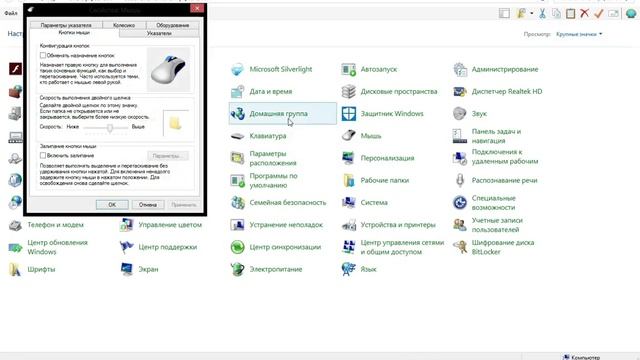Open the Персонализация icon
This screenshot has width=640, height=360.
[349, 158]
